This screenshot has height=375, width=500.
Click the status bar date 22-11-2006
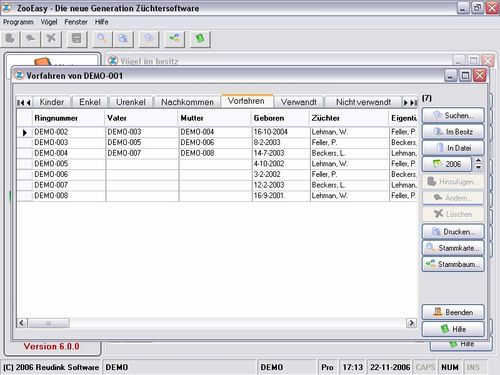(x=390, y=367)
